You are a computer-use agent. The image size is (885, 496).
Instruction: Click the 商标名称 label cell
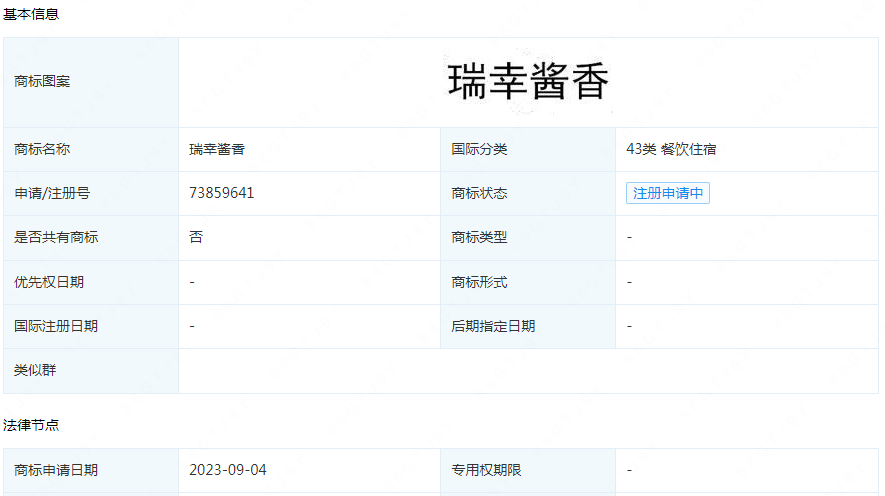point(91,150)
